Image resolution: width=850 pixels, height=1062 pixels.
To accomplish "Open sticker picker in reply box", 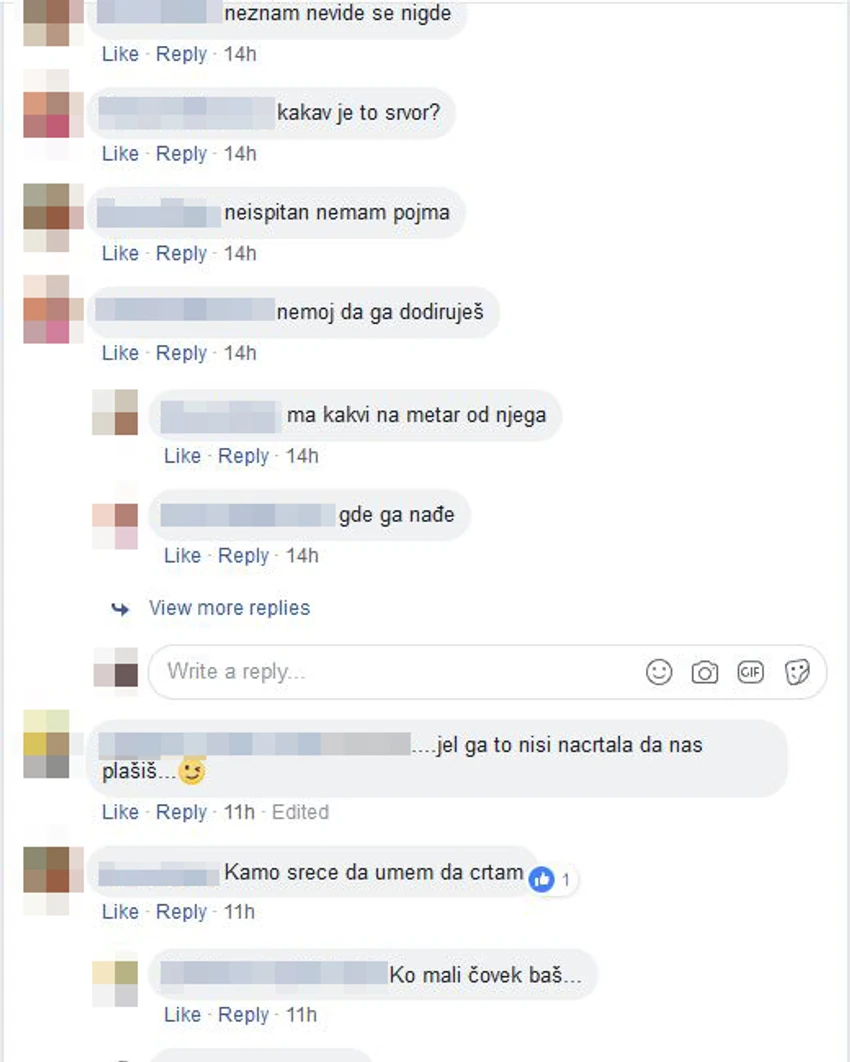I will pos(797,673).
